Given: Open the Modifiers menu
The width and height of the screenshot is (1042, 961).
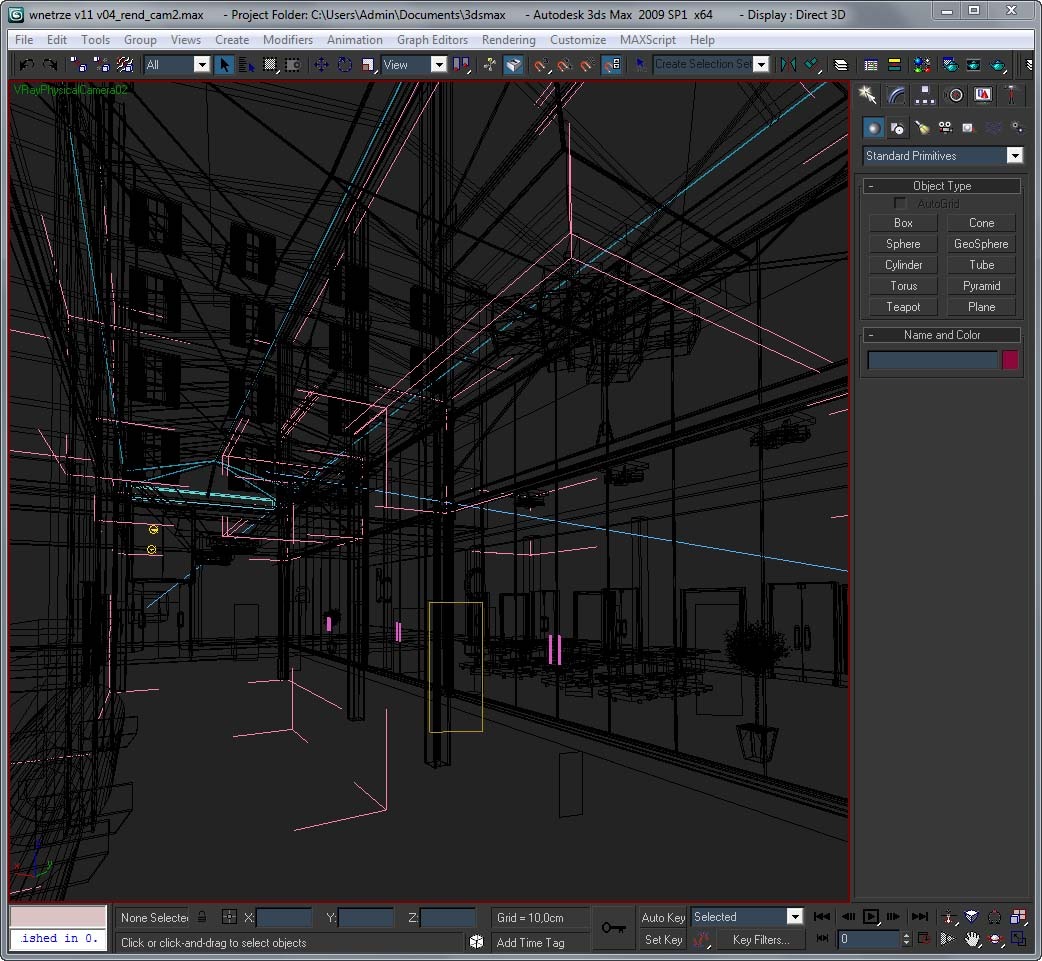Looking at the screenshot, I should (x=287, y=40).
